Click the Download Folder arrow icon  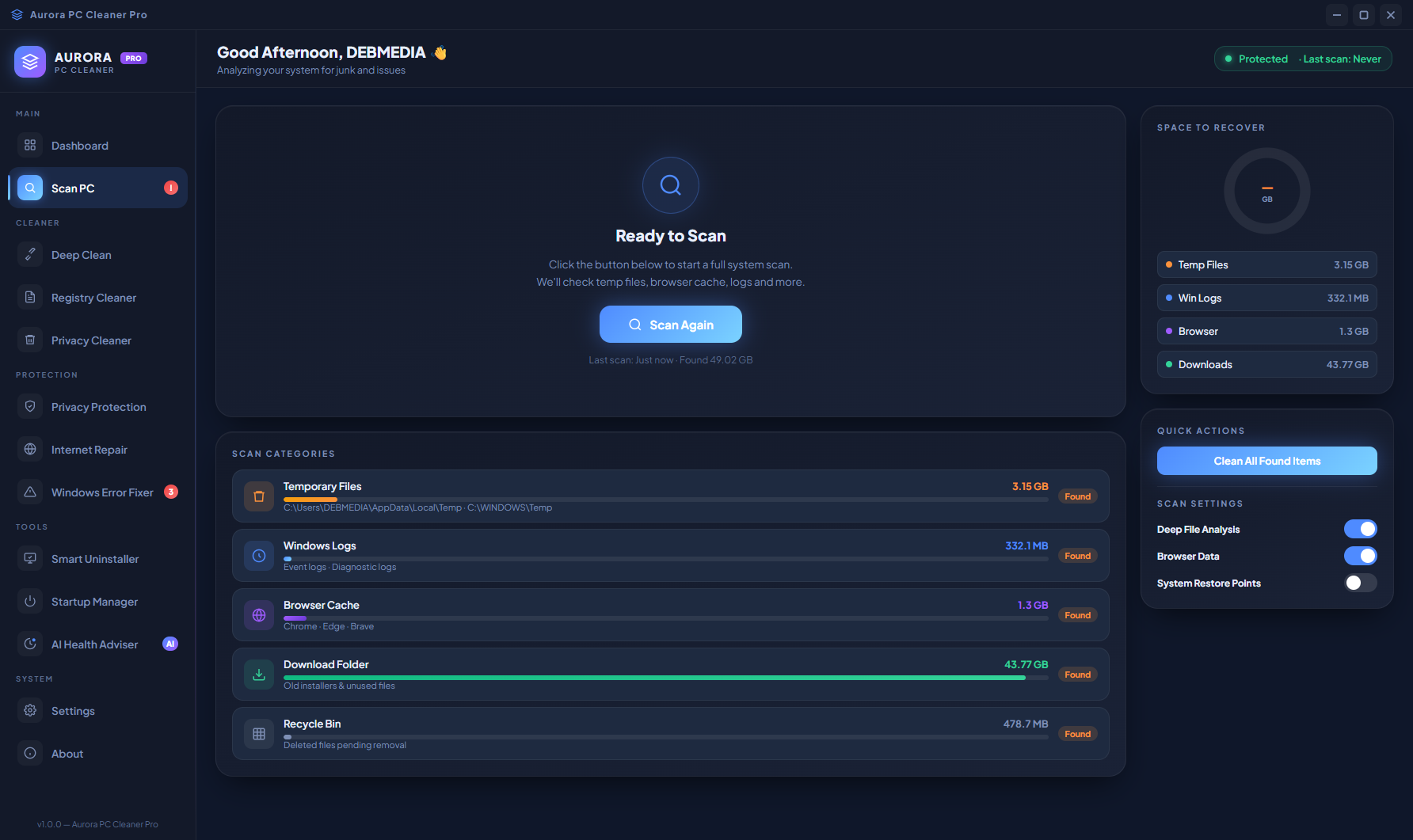[259, 675]
